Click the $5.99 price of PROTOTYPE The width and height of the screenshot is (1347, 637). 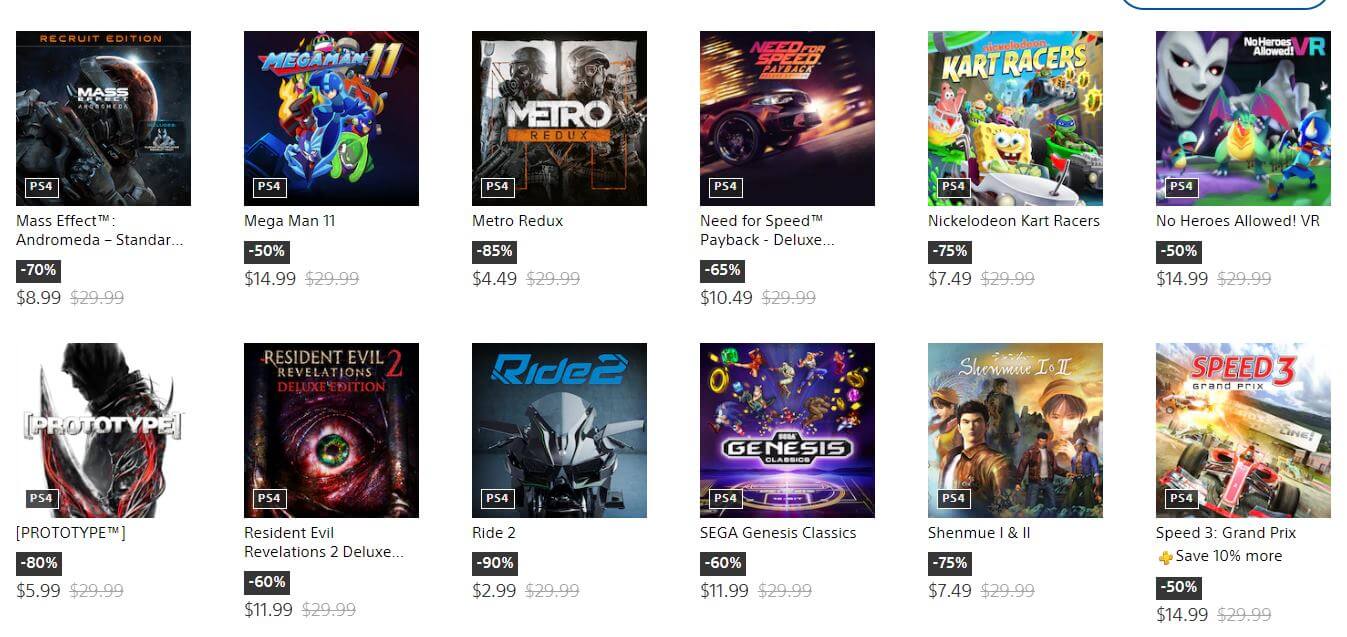tap(39, 591)
